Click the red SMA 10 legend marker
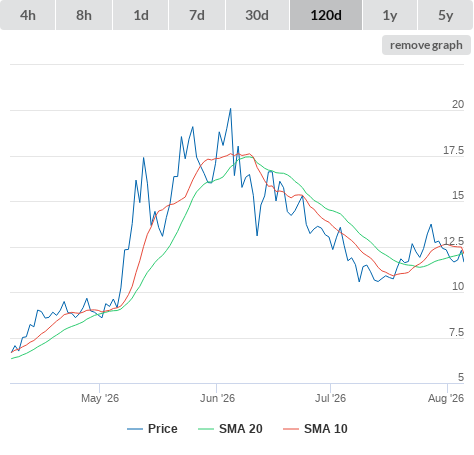The width and height of the screenshot is (474, 455). click(x=291, y=429)
